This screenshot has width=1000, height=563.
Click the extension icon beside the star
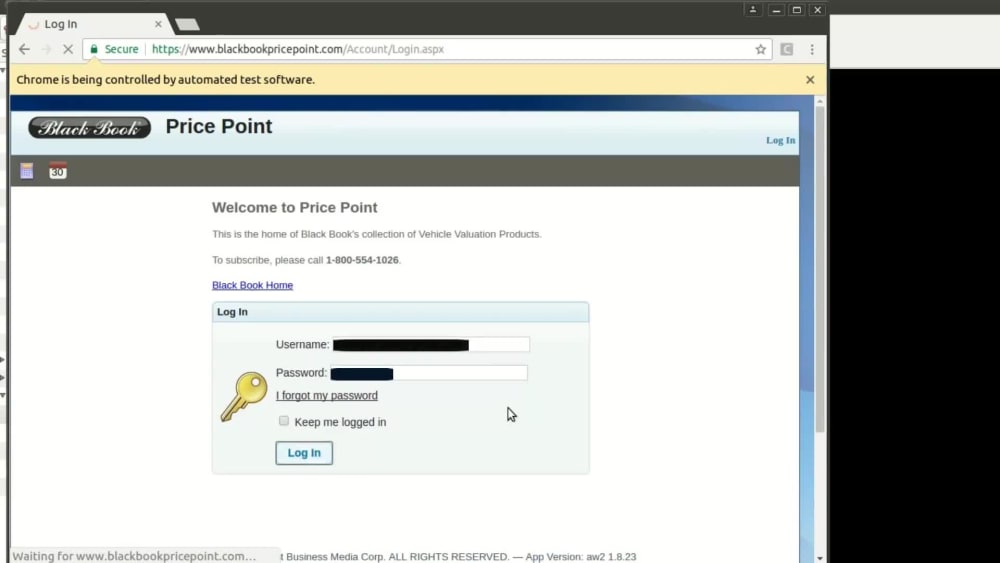pyautogui.click(x=786, y=49)
